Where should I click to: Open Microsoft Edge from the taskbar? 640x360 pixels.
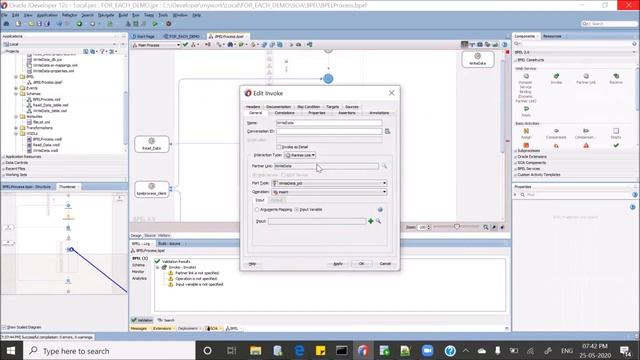click(299, 351)
